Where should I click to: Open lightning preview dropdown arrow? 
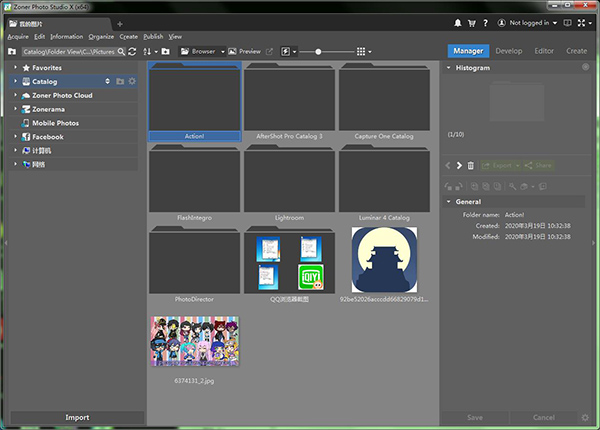click(294, 52)
